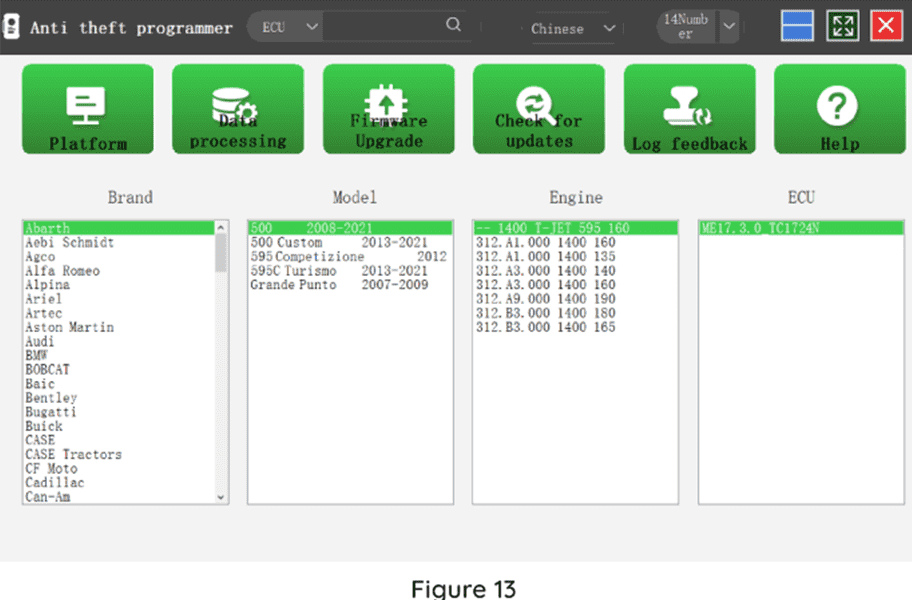Select ECU ME17.3.0_TC1724N
This screenshot has height=600, width=912.
[x=801, y=228]
